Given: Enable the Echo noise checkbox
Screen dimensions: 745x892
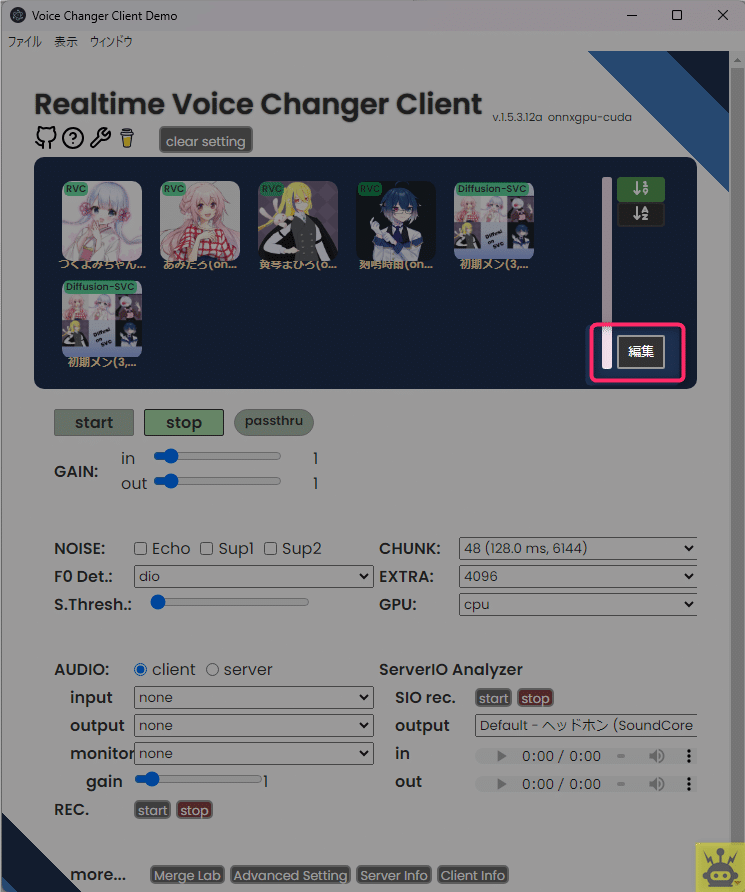Looking at the screenshot, I should click(x=140, y=548).
